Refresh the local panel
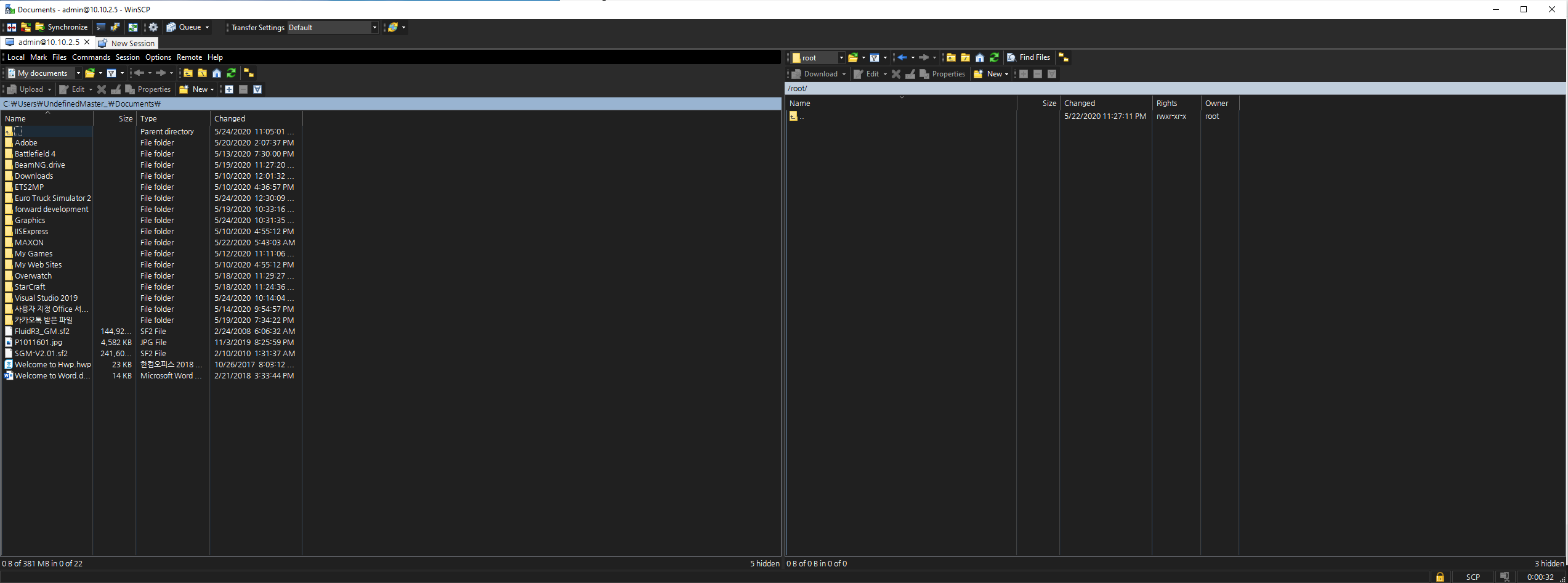The image size is (1568, 583). (x=231, y=73)
